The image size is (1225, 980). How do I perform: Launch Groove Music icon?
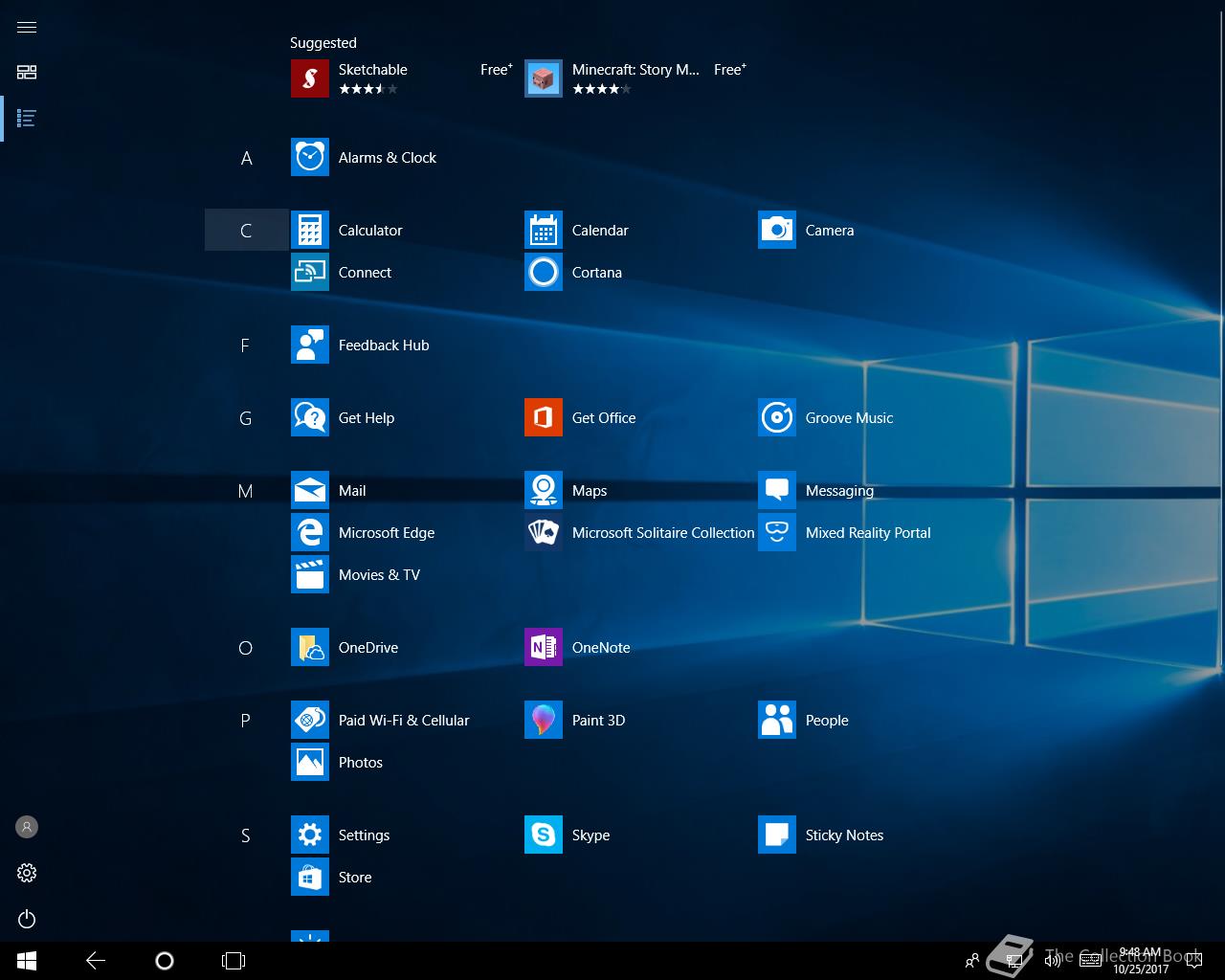[777, 417]
